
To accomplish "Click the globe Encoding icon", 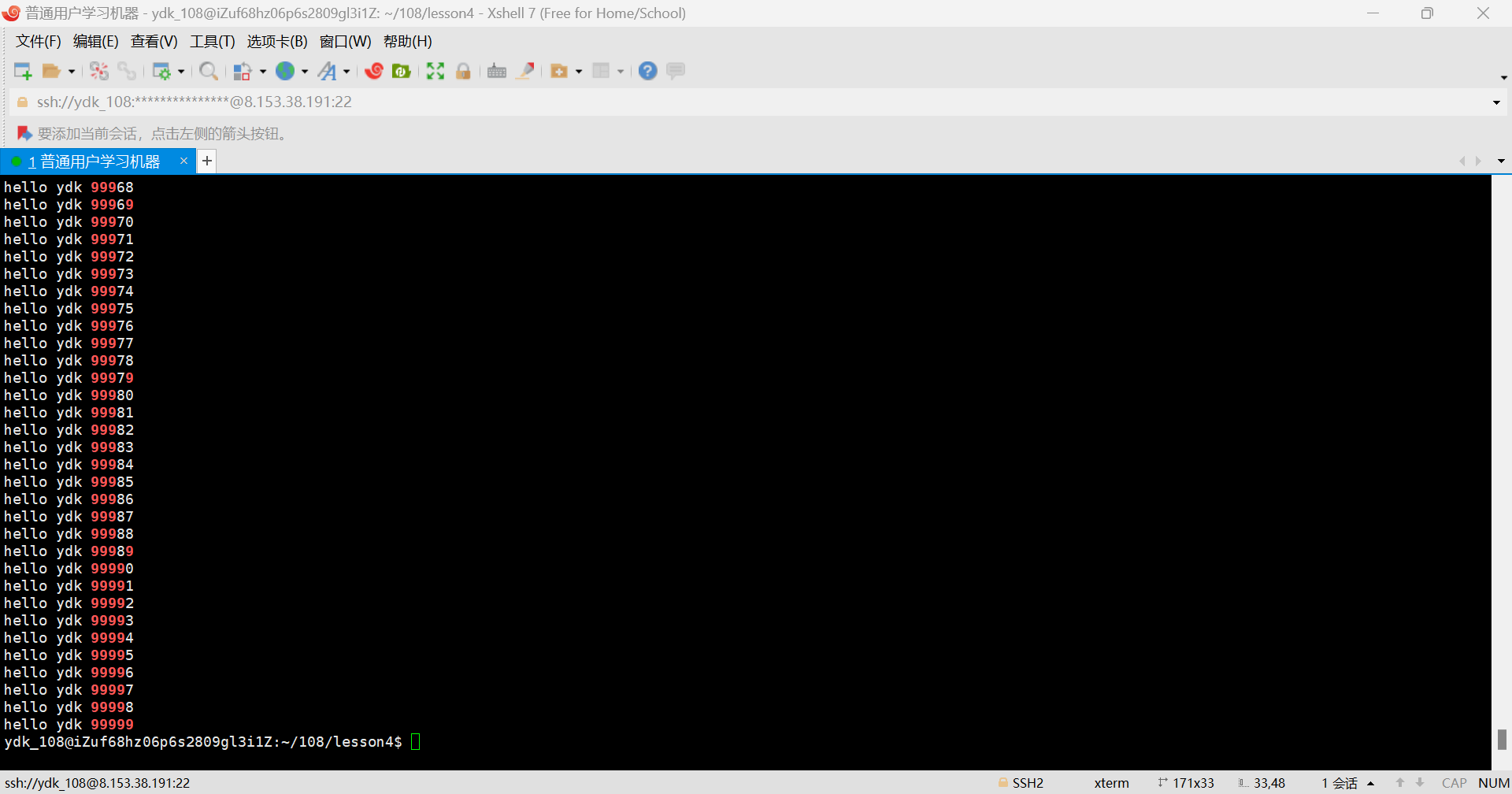I will point(285,72).
